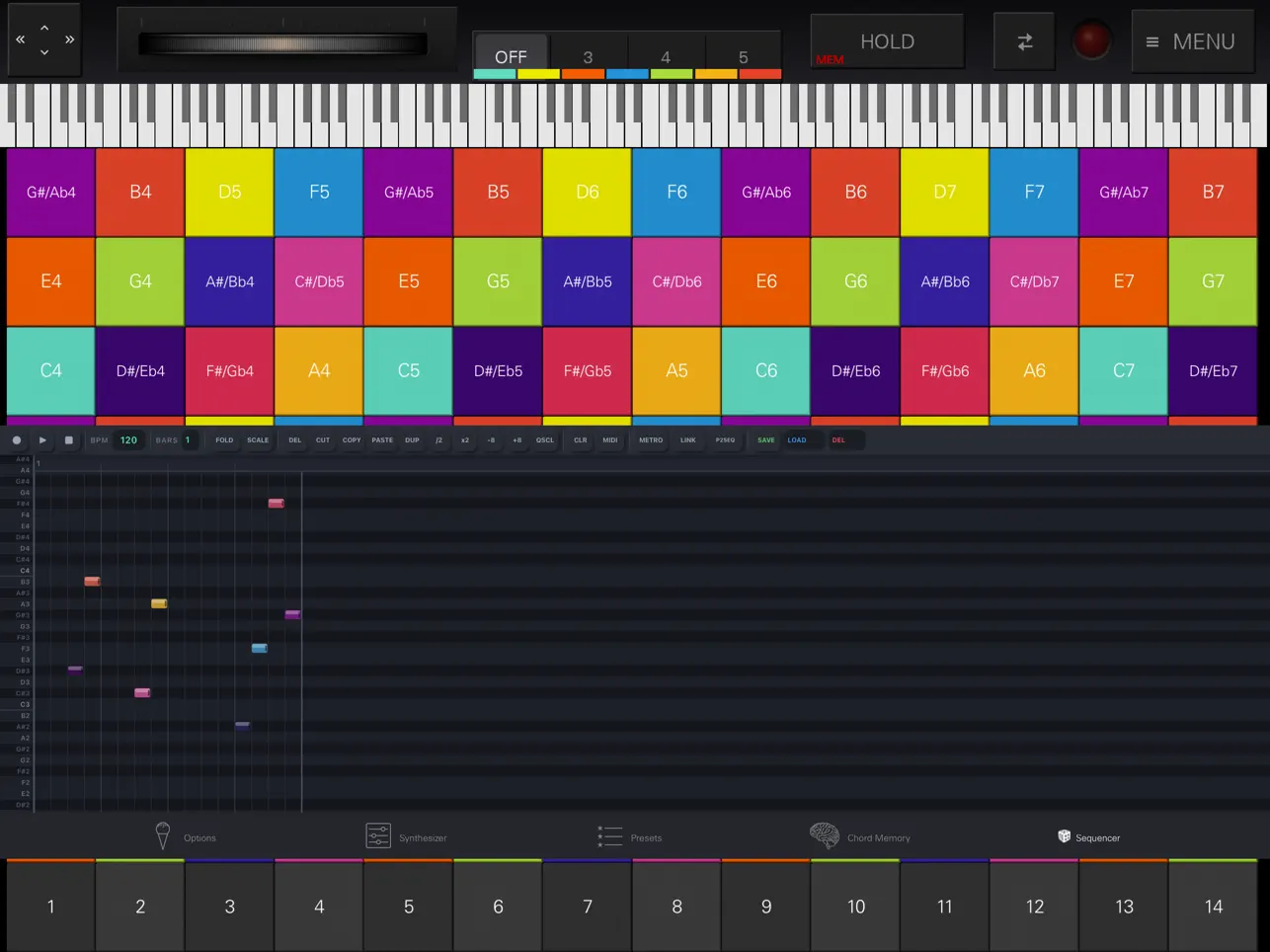Double the pattern length with x2

pos(465,440)
